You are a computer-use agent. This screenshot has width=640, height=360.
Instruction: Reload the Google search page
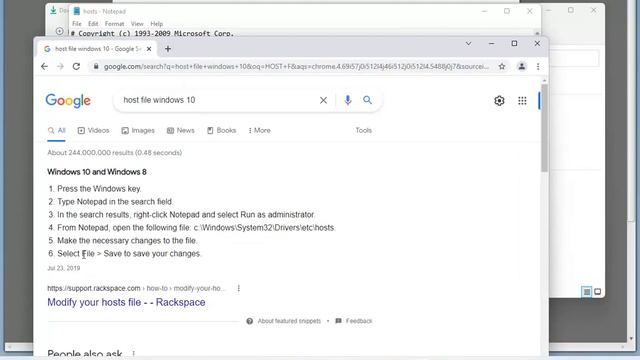(76, 67)
